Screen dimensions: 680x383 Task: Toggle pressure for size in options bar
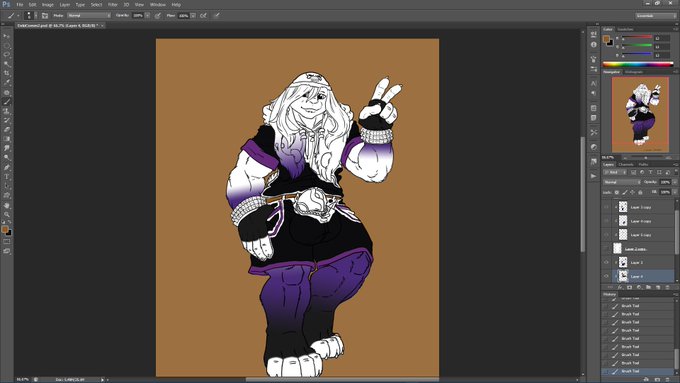216,16
